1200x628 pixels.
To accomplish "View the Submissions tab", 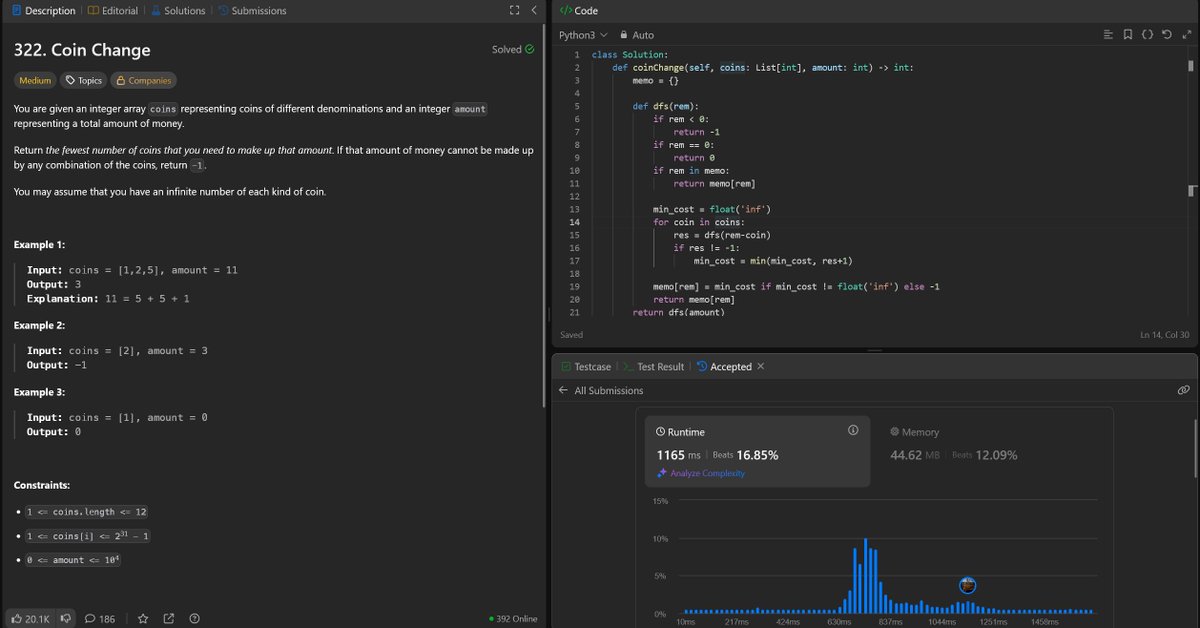I will 252,11.
